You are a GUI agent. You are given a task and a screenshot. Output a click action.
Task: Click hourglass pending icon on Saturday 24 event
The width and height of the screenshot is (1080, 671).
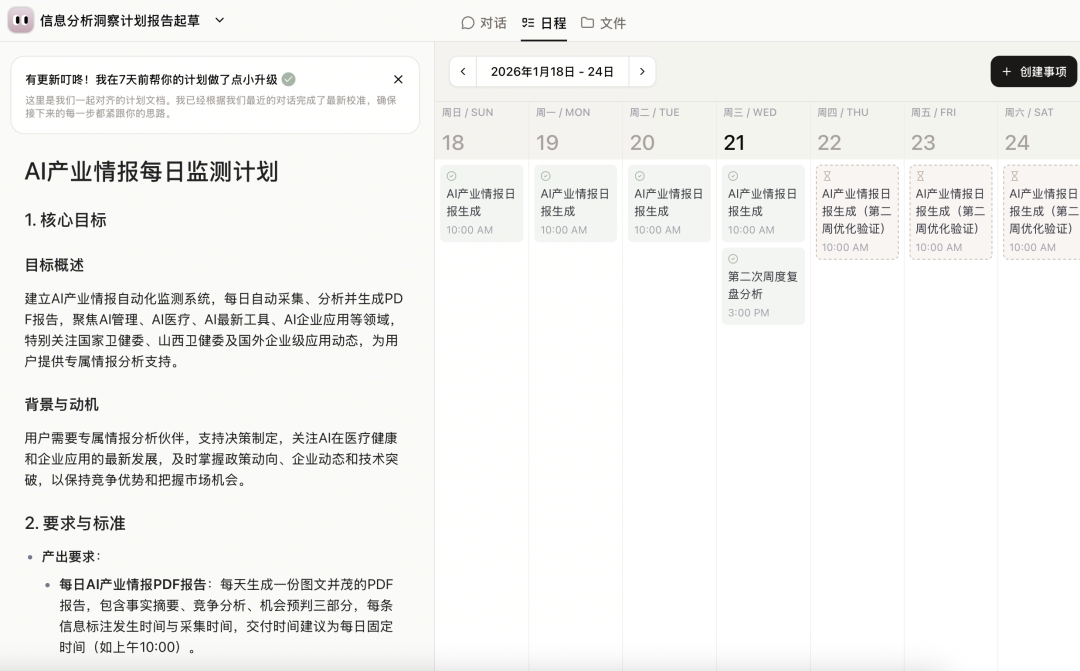point(1014,176)
